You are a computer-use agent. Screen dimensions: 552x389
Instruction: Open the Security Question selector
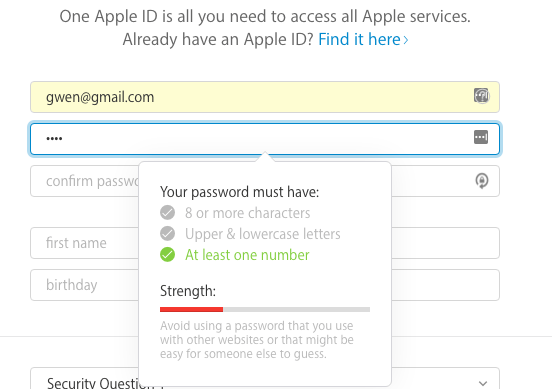[265, 378]
